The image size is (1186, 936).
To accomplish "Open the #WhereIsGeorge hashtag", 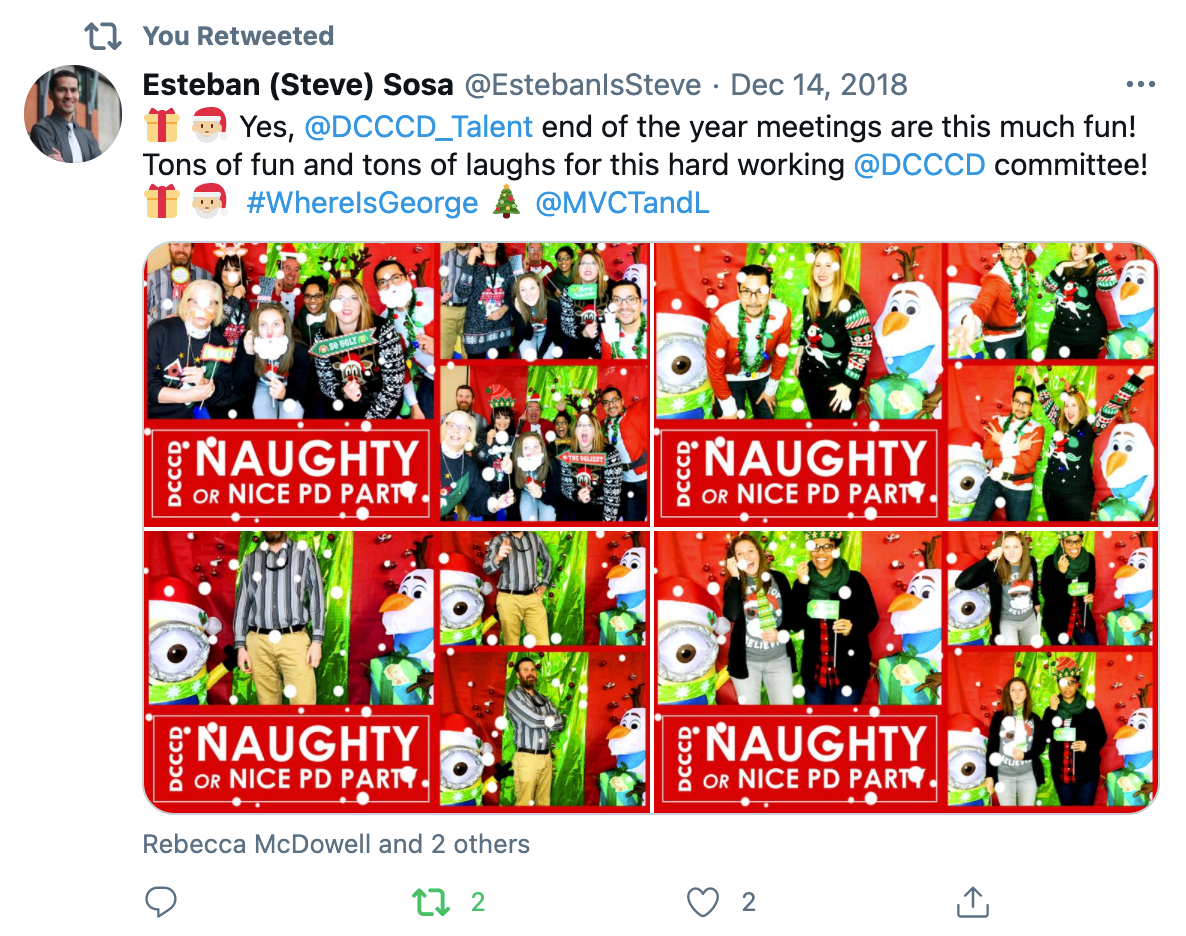I will click(362, 203).
